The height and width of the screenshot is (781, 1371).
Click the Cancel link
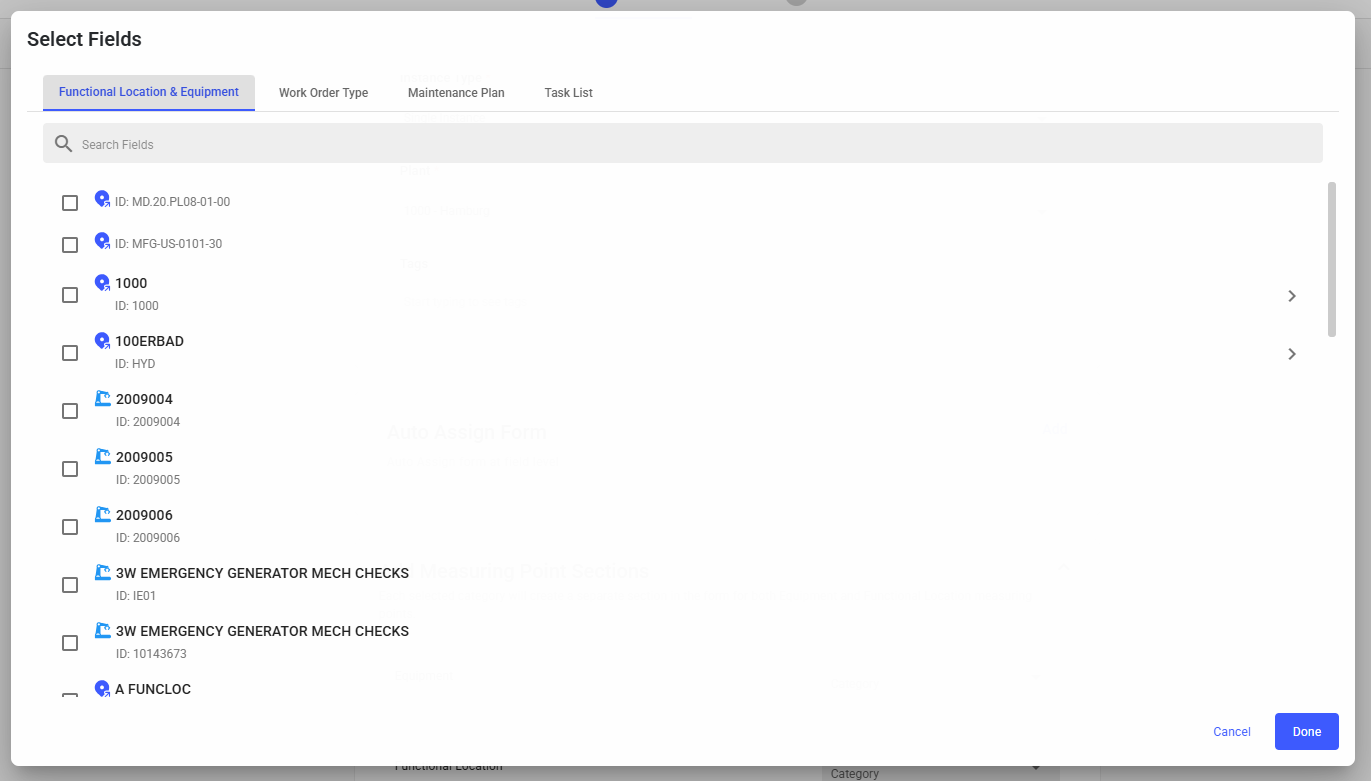[1231, 732]
